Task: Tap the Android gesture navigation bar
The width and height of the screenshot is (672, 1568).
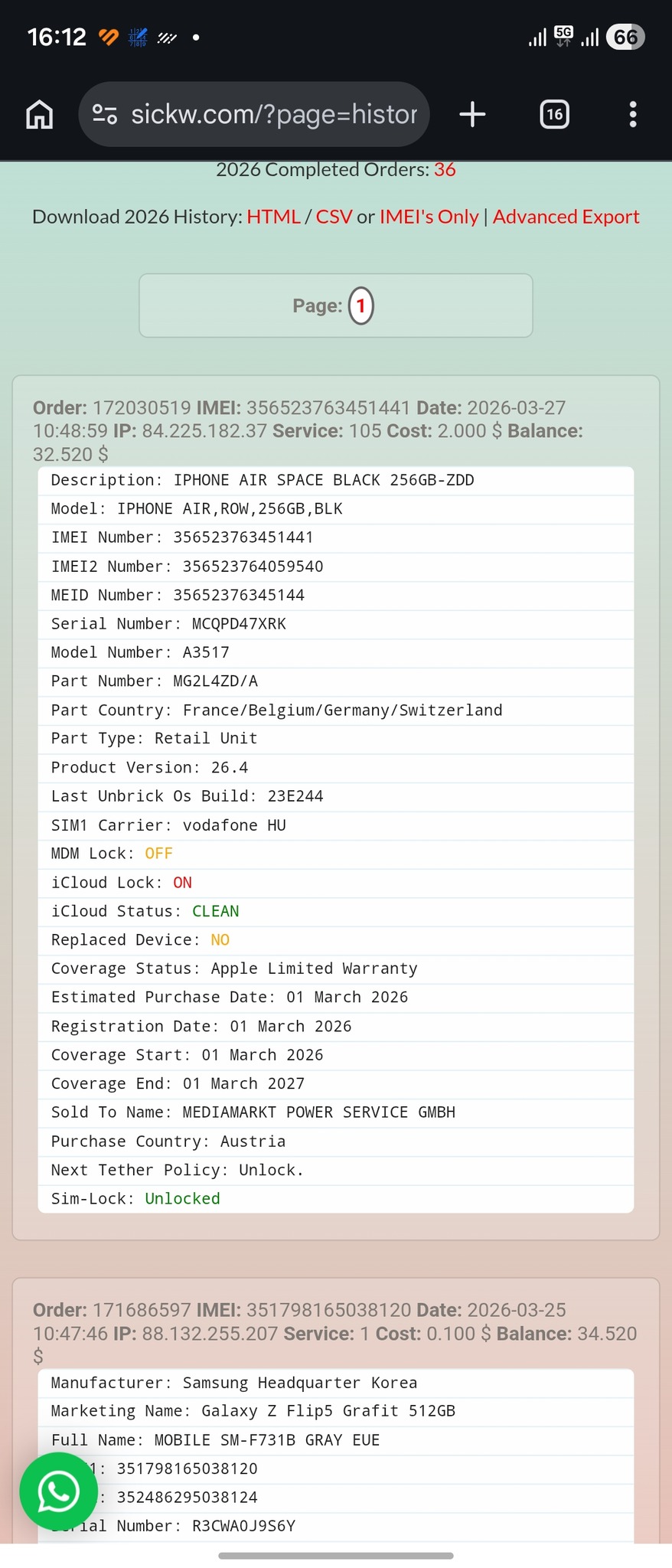Action: click(336, 1556)
